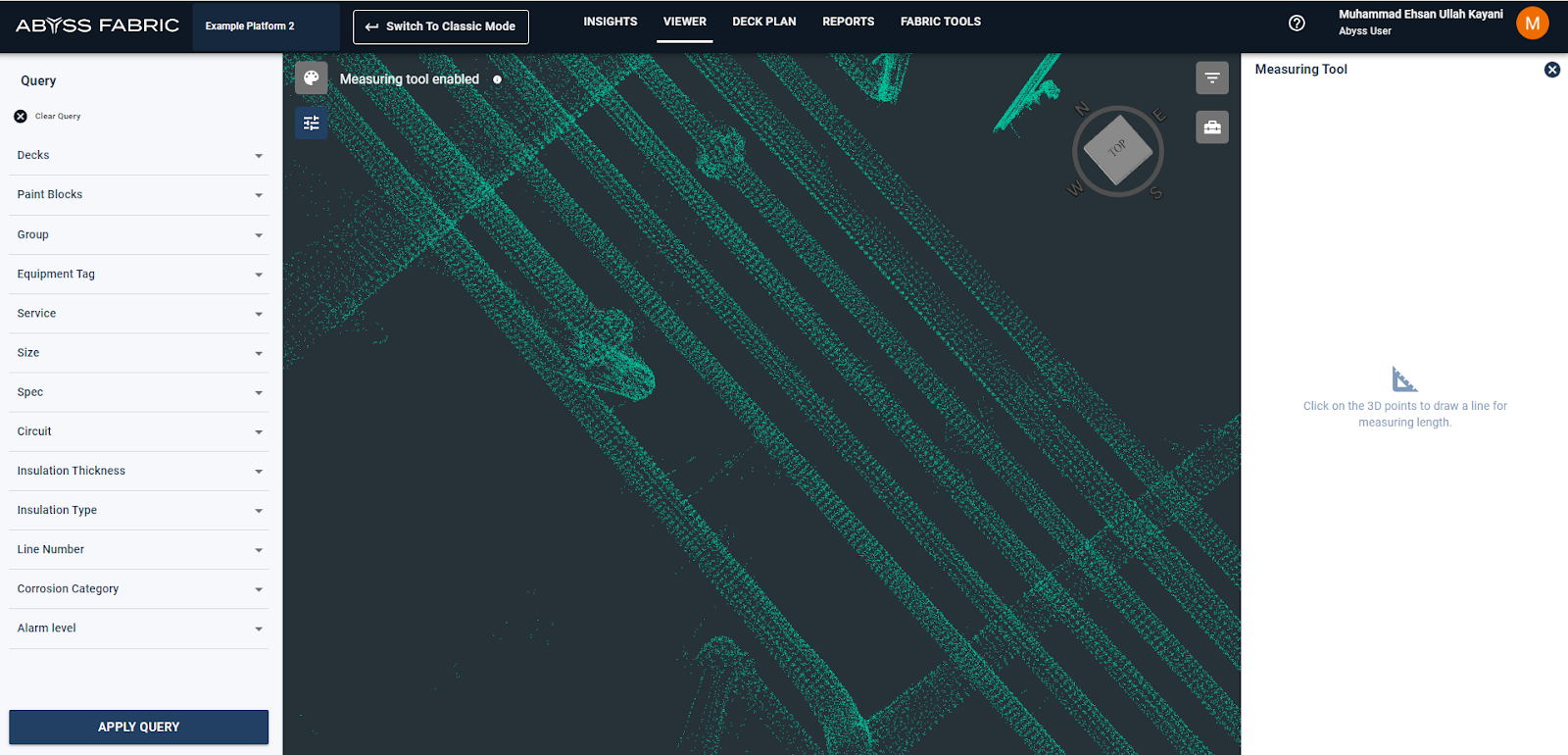Open the toolbox icon in viewer
The height and width of the screenshot is (755, 1568).
point(1212,127)
